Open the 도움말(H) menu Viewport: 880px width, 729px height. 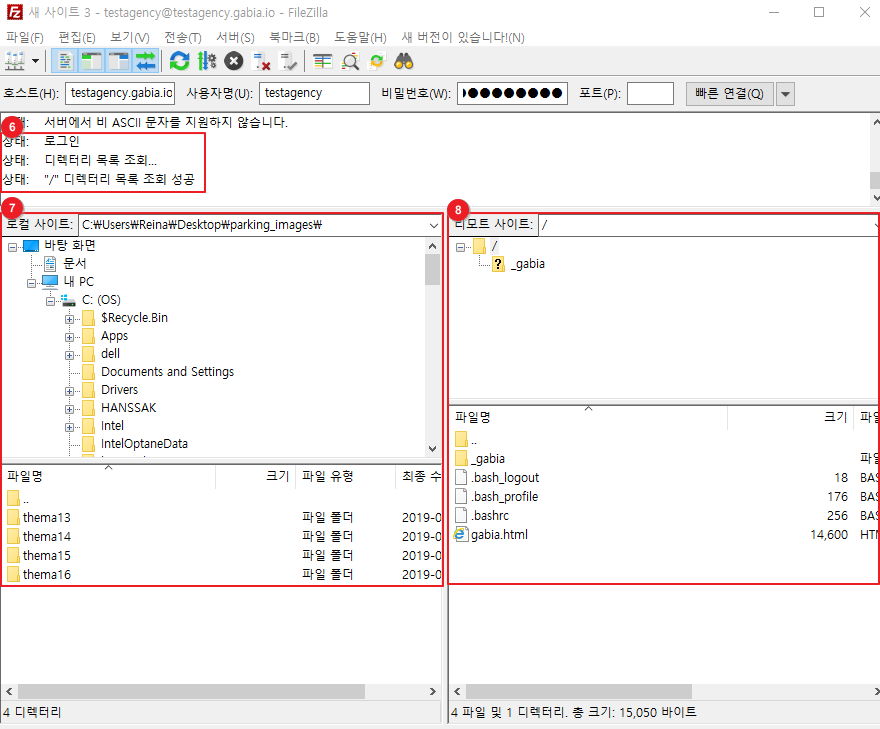[x=361, y=37]
